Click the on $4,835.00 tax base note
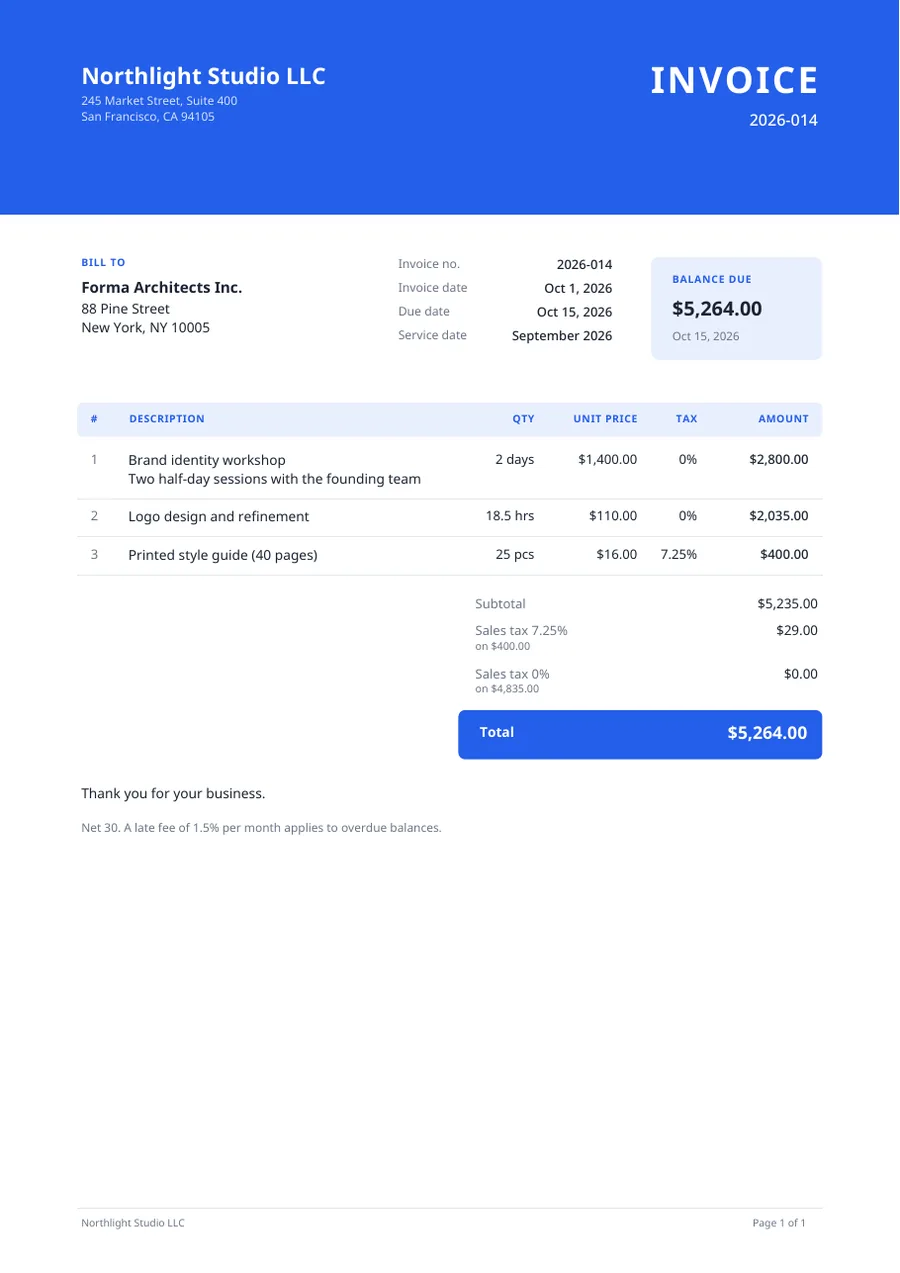This screenshot has width=900, height=1273. pyautogui.click(x=507, y=689)
